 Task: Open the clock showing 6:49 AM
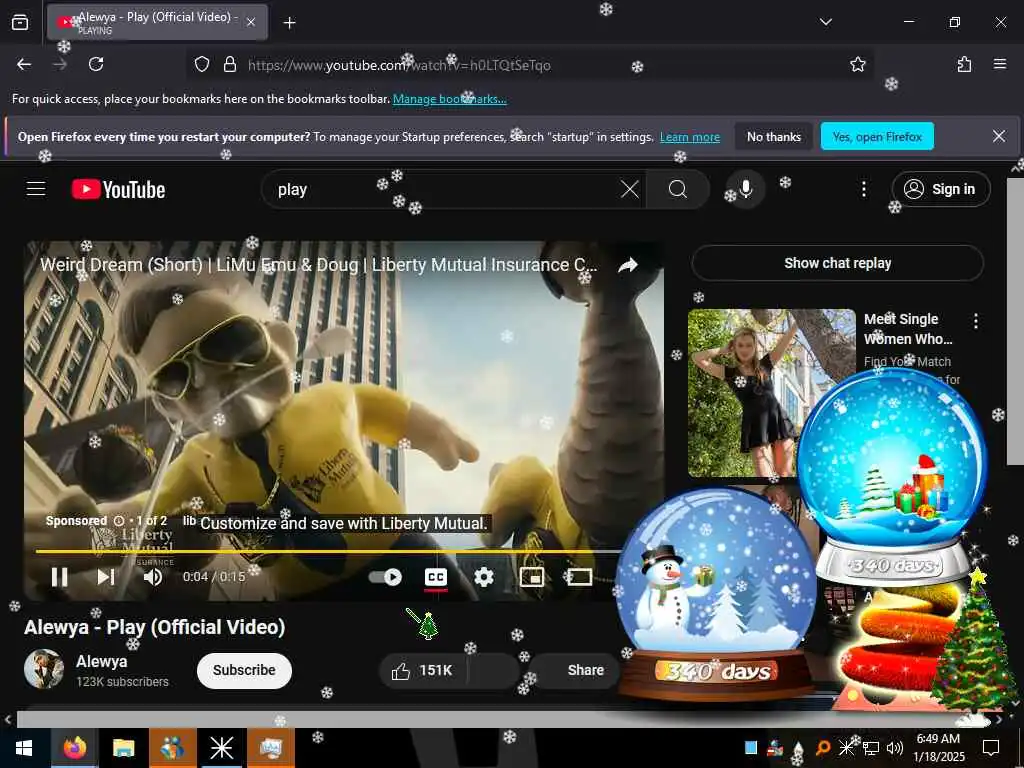point(938,748)
